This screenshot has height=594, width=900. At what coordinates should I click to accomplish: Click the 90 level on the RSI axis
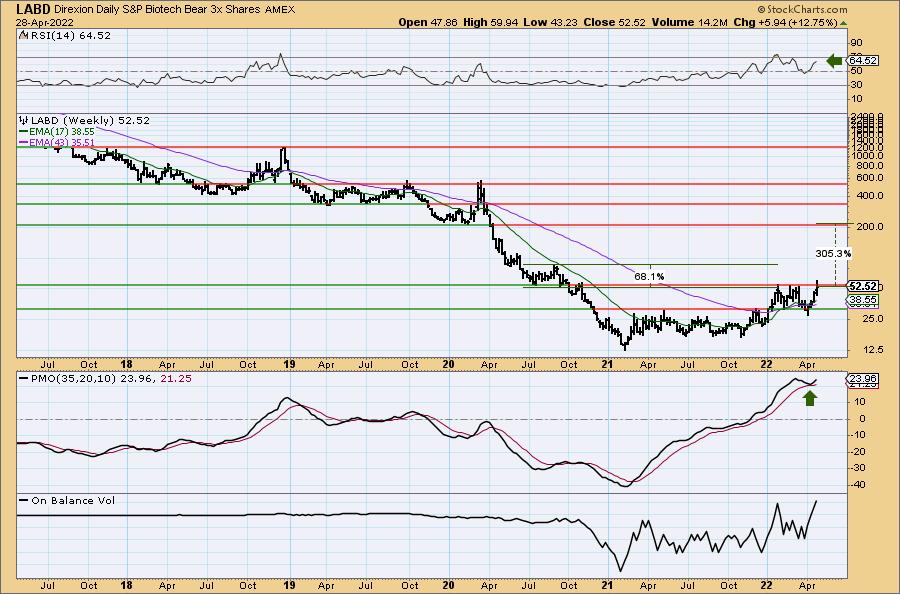tap(856, 42)
